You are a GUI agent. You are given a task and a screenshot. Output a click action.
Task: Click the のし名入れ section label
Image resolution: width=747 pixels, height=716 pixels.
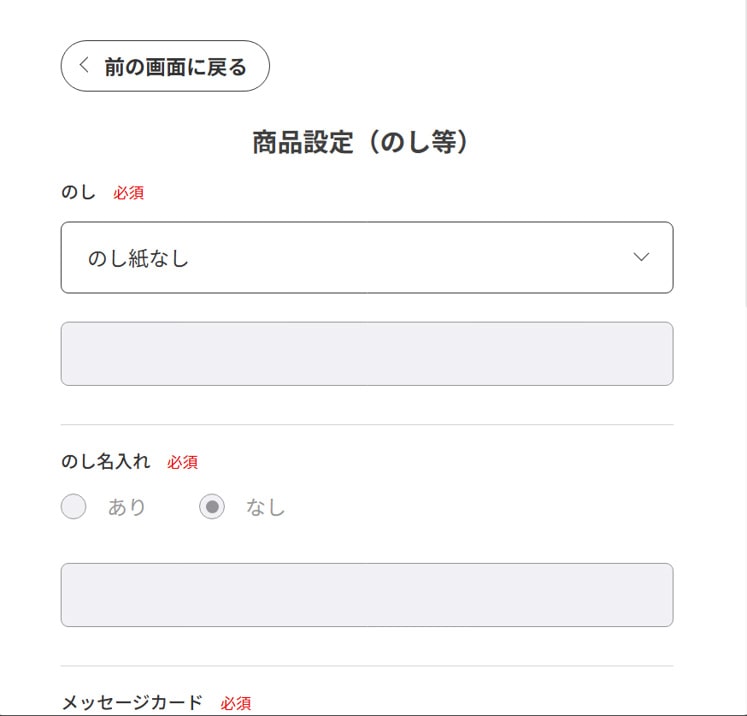pos(106,462)
